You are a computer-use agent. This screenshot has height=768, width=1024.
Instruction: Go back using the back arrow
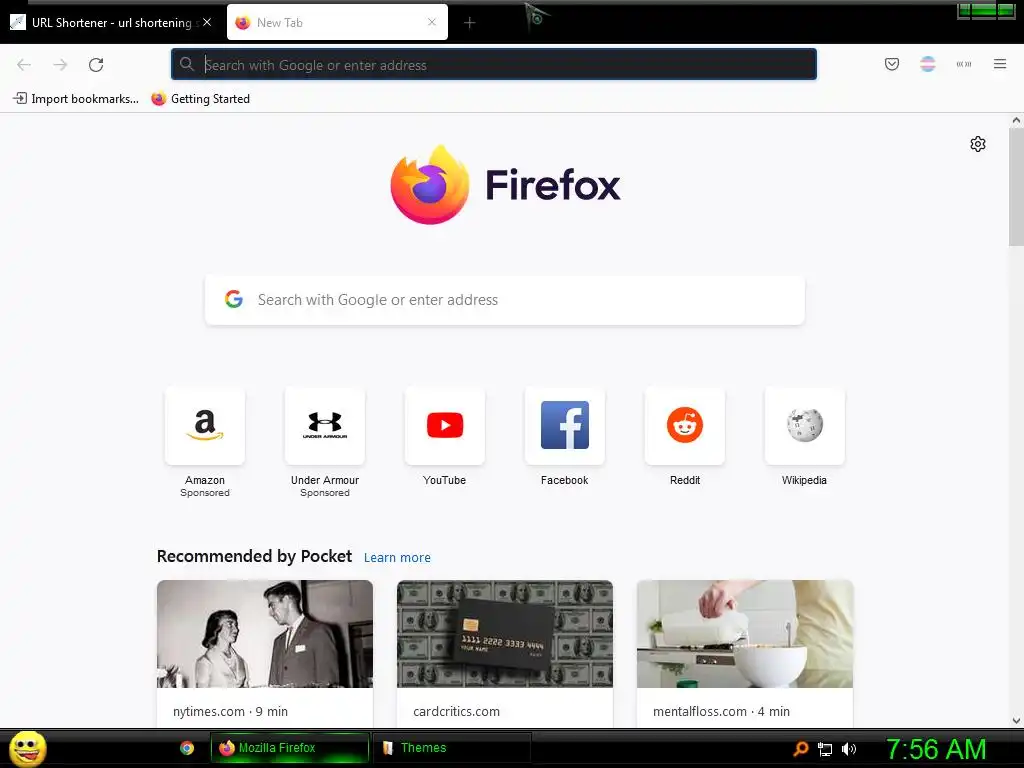click(24, 65)
